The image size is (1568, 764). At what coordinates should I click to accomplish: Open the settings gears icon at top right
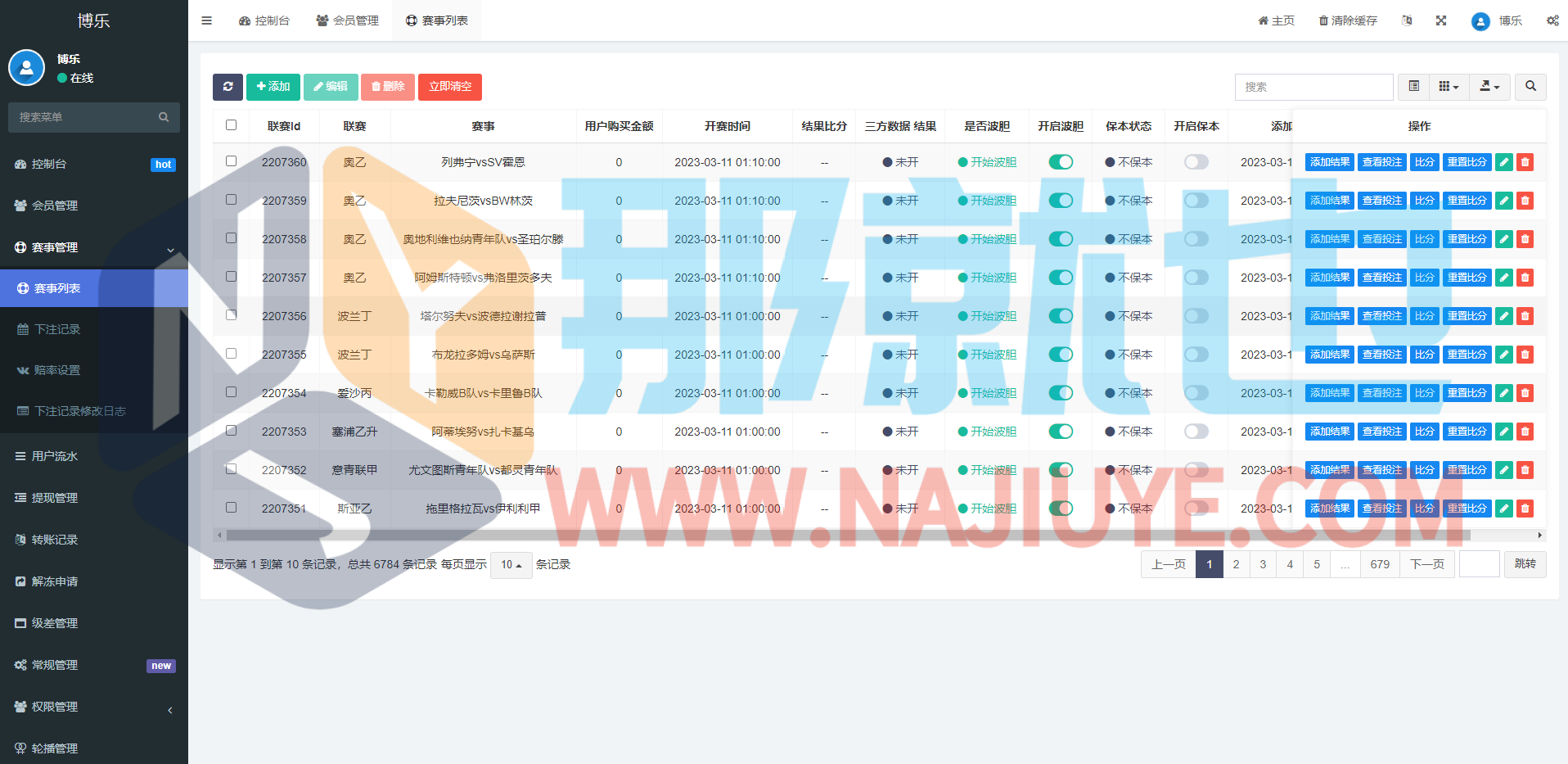1552,20
